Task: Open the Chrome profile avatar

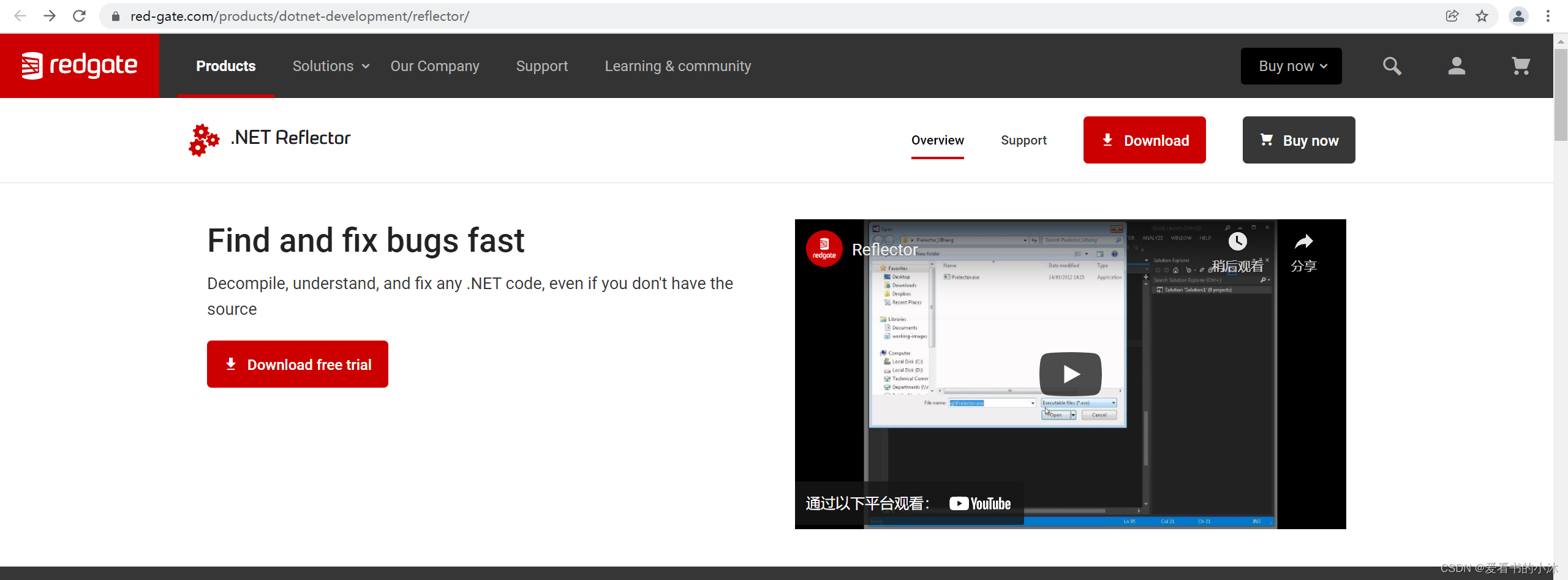Action: point(1518,17)
